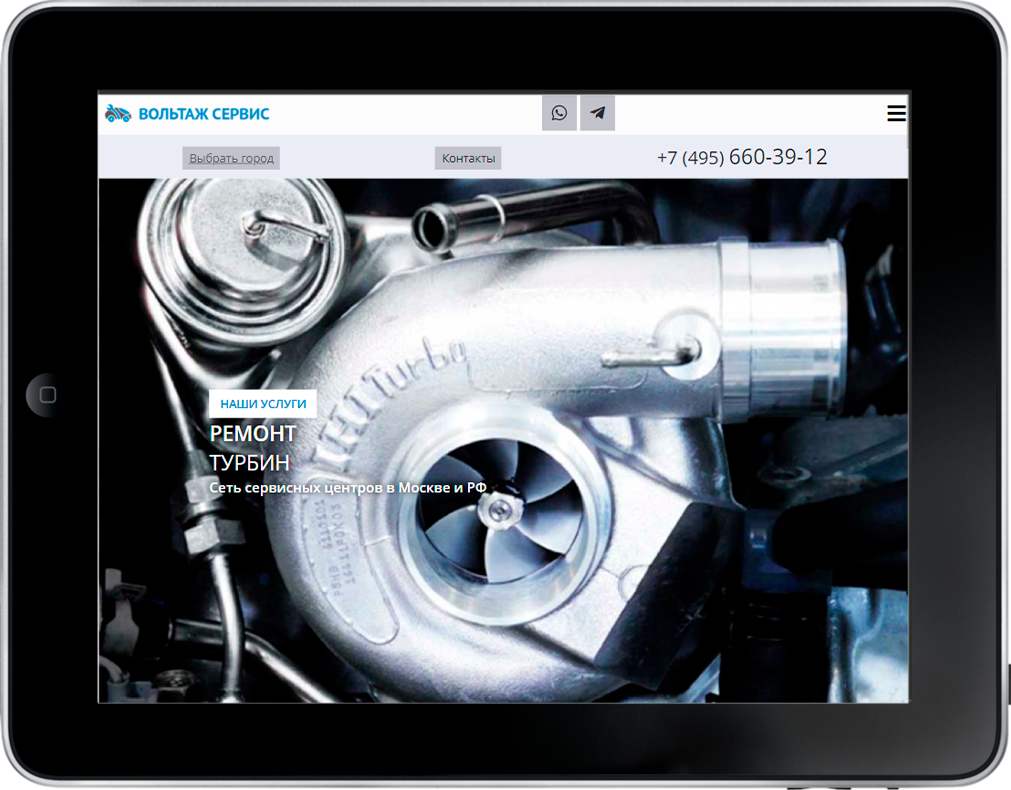Open WhatsApp chat via header icon
The image size is (1011, 790).
(559, 113)
